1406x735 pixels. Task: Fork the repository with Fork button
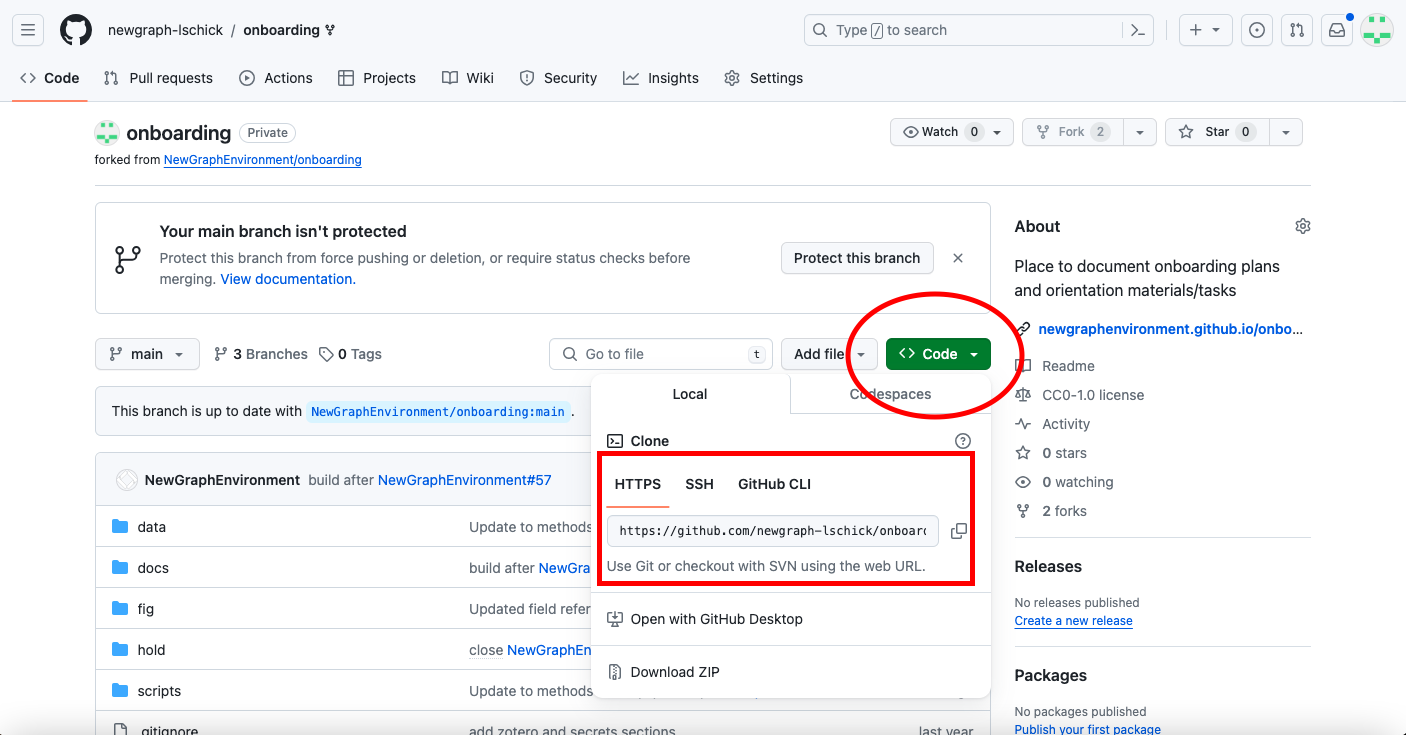coord(1073,132)
